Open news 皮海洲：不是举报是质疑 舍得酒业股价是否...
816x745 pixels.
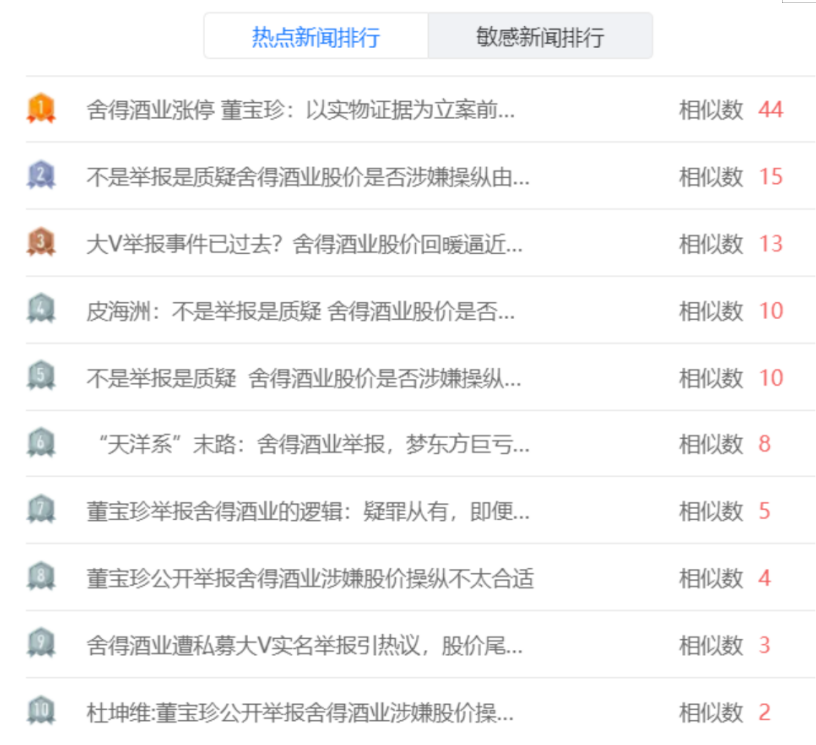coord(300,311)
